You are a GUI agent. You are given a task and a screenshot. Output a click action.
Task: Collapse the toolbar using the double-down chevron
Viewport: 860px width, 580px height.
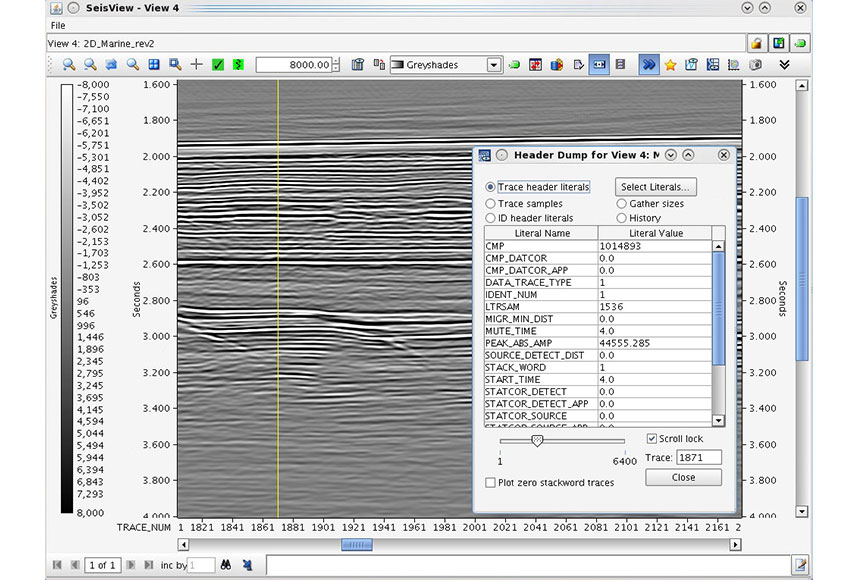coord(784,64)
